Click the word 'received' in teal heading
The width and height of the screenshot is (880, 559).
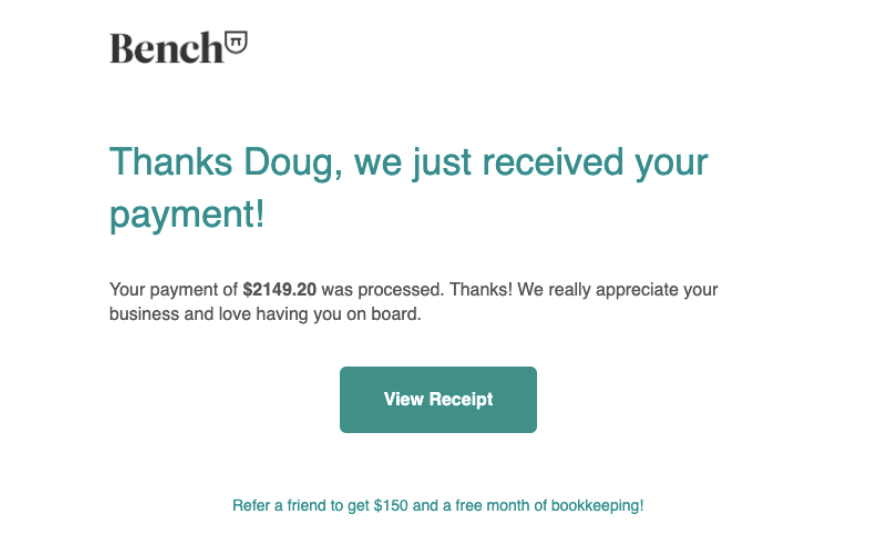553,162
